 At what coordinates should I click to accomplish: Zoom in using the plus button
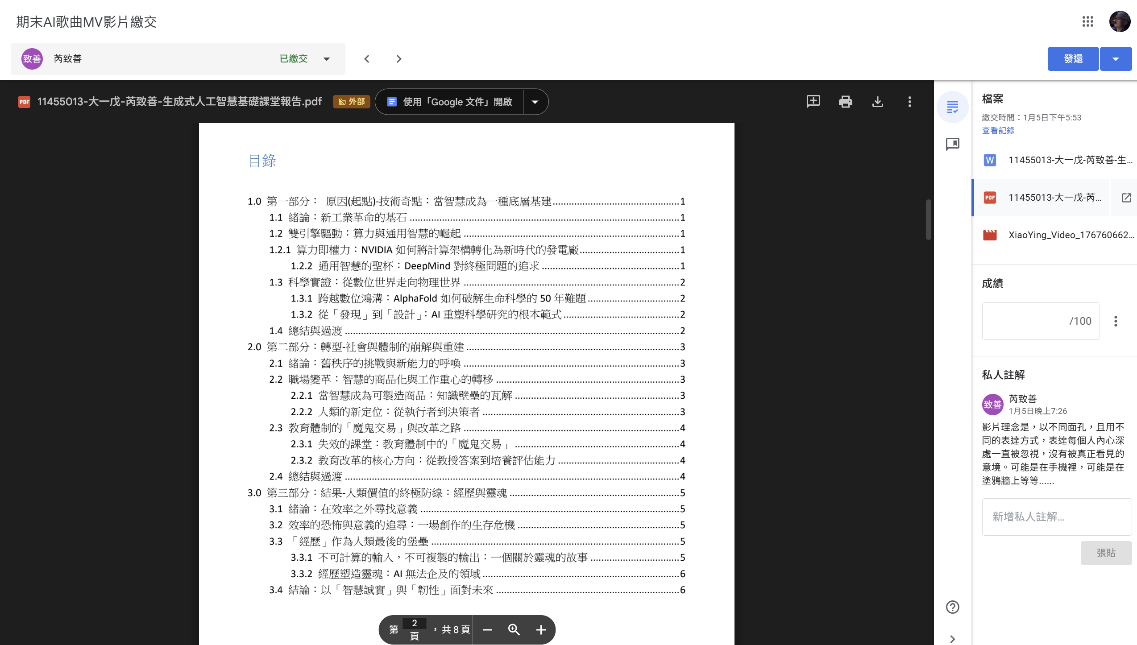coord(541,630)
